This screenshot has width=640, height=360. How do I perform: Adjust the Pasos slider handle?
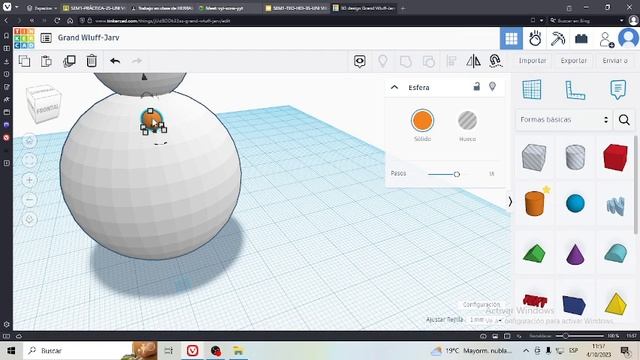[457, 174]
